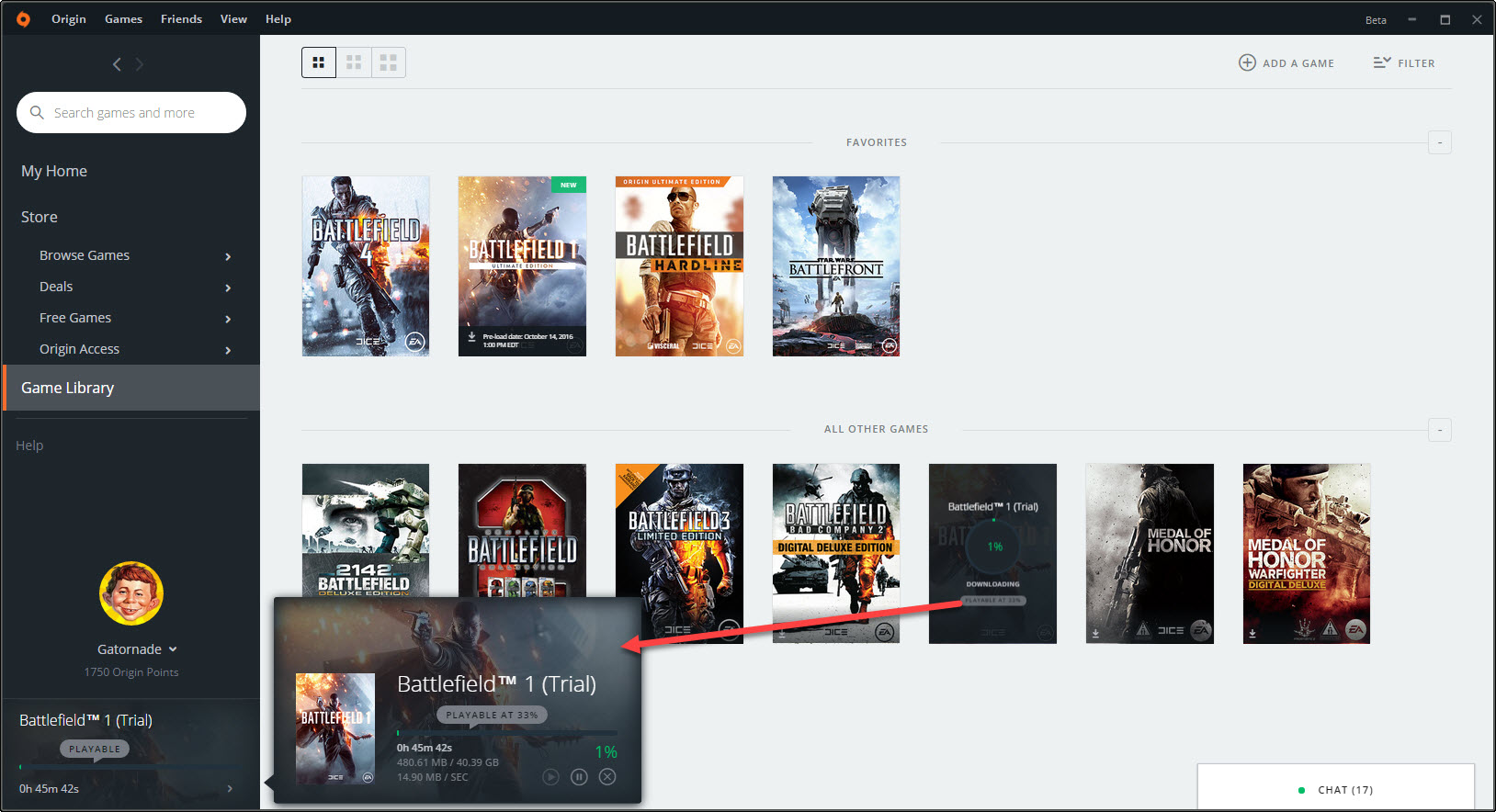Click the user avatar picture
Screen dimensions: 1496x812
[131, 593]
